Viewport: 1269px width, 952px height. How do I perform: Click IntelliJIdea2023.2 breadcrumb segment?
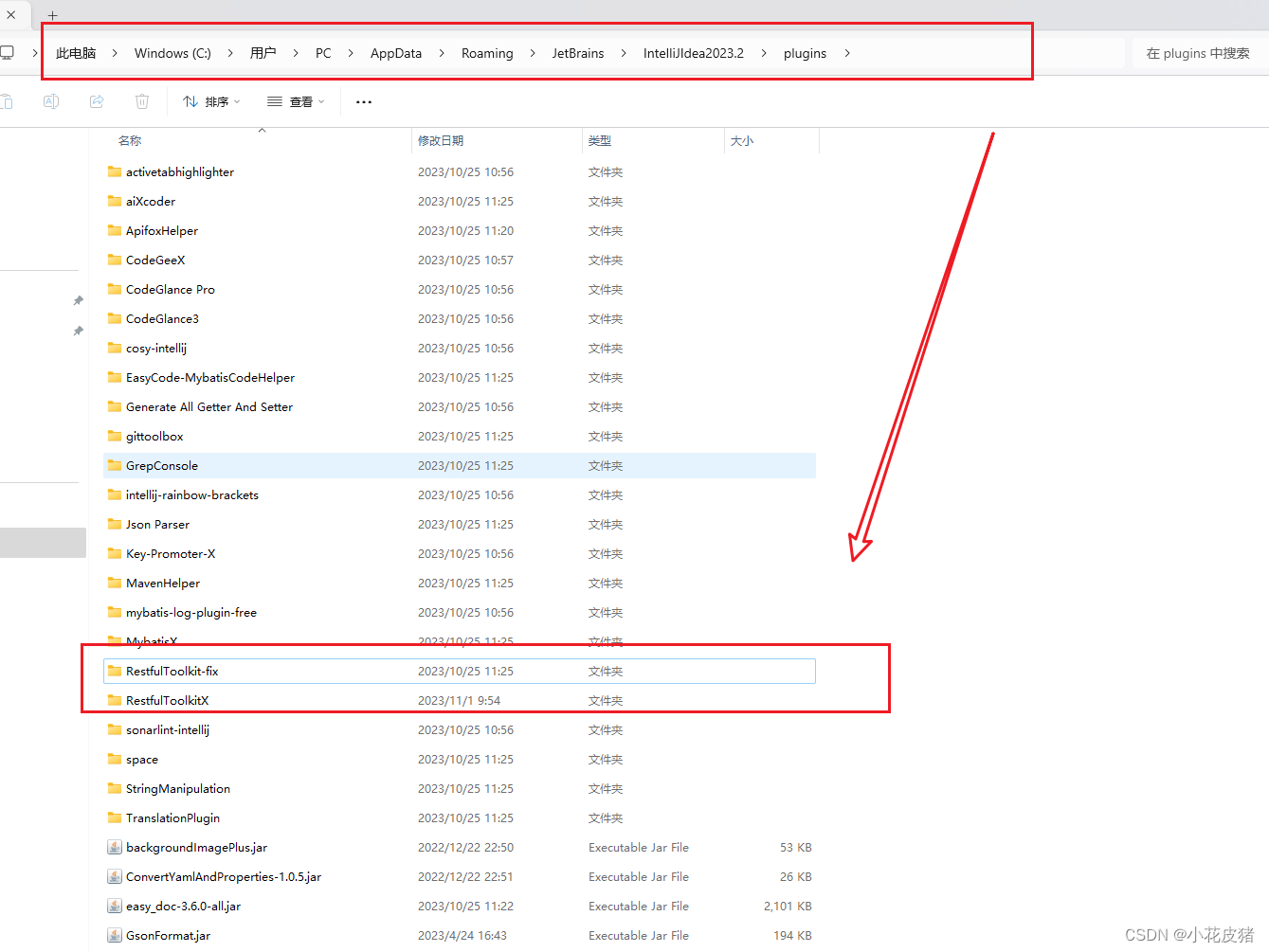[x=694, y=53]
